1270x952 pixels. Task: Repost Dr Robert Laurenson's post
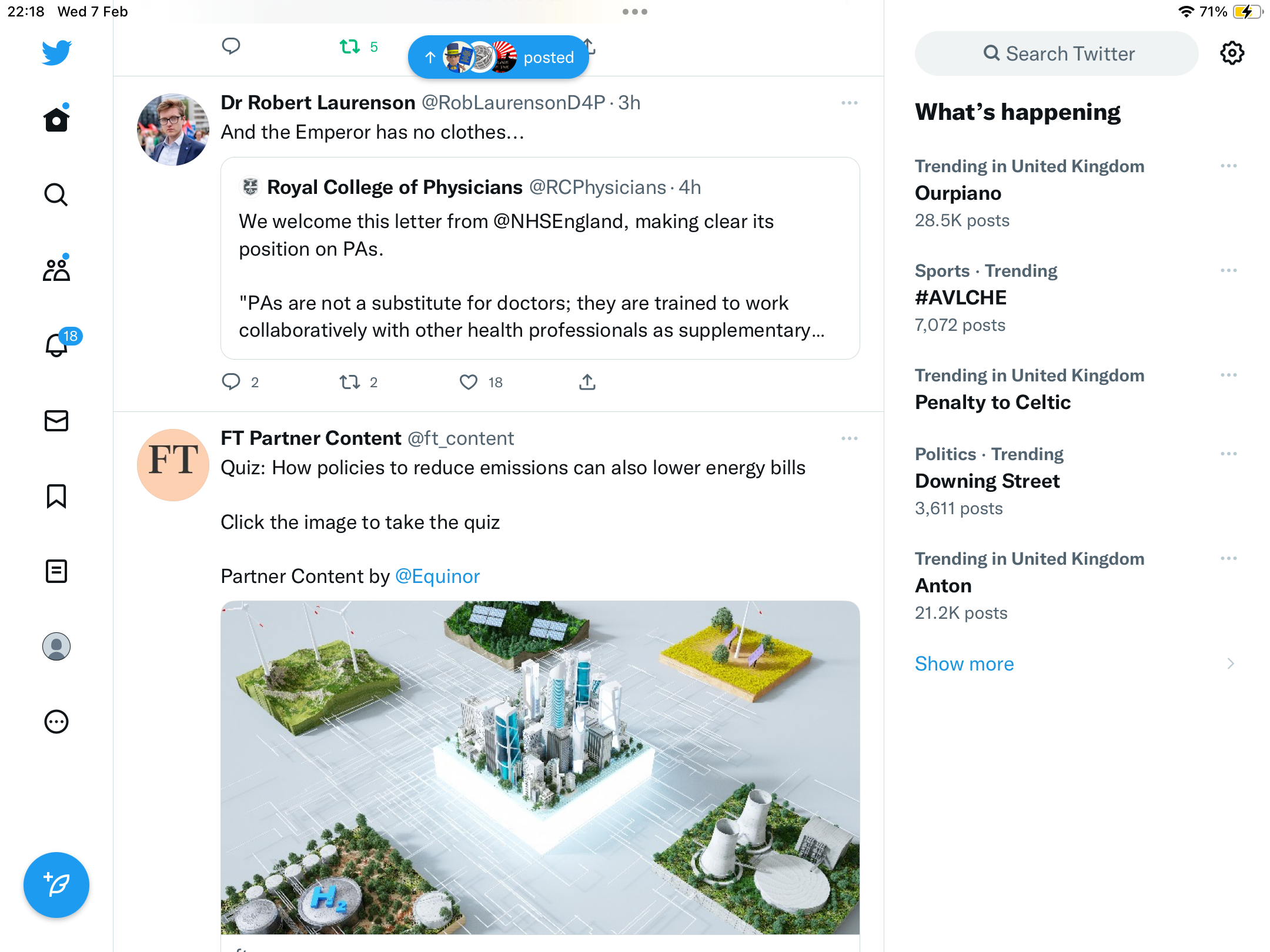(350, 383)
